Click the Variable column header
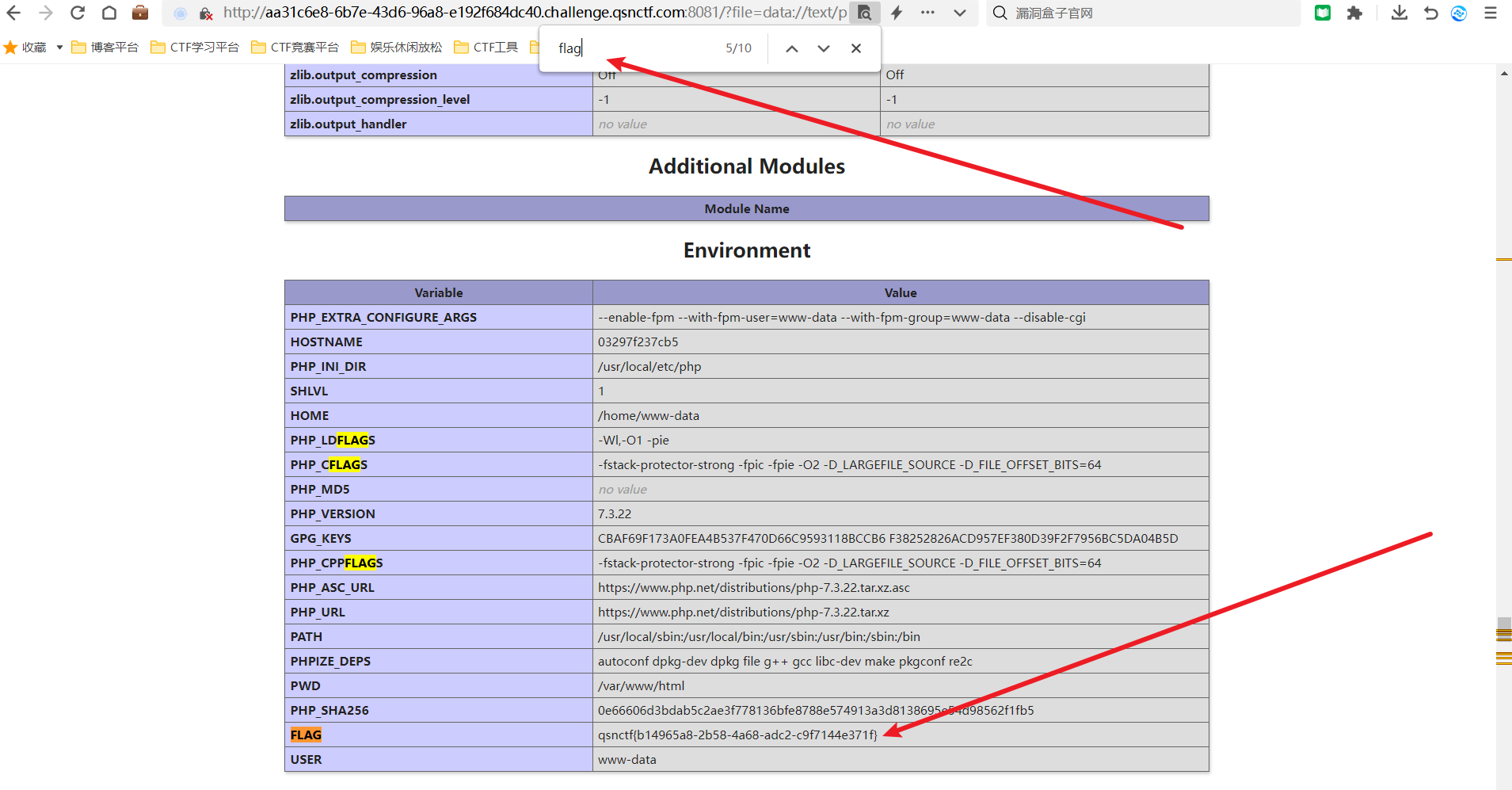 [x=439, y=292]
